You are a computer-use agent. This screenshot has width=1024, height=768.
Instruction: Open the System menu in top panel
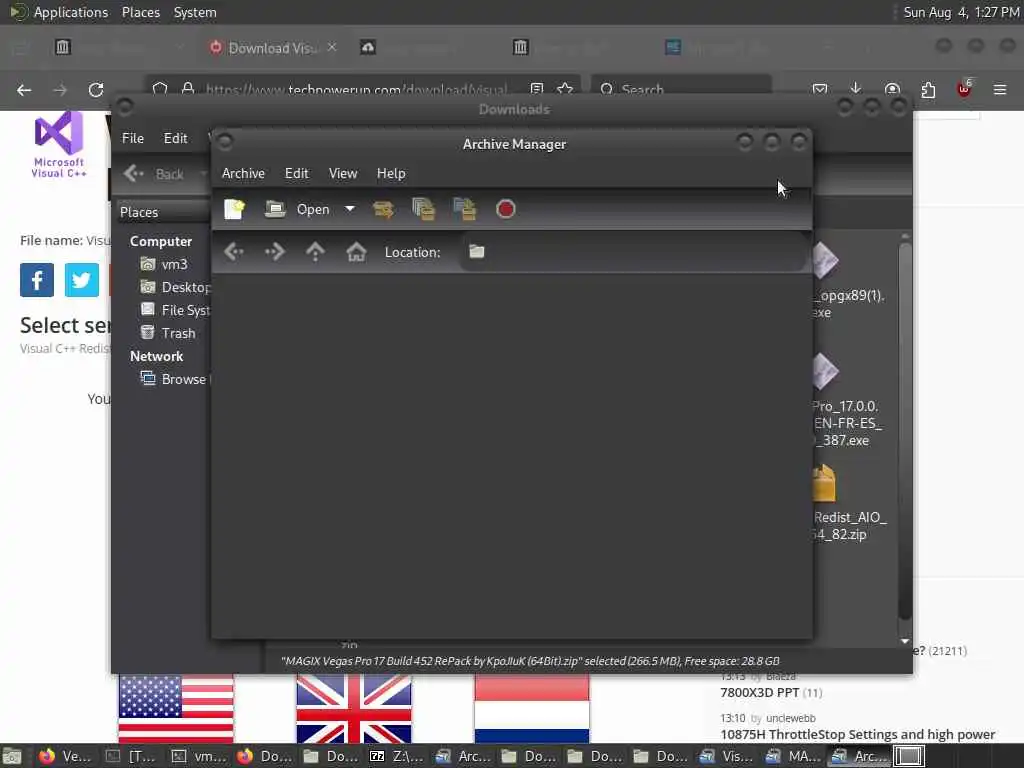coord(195,12)
